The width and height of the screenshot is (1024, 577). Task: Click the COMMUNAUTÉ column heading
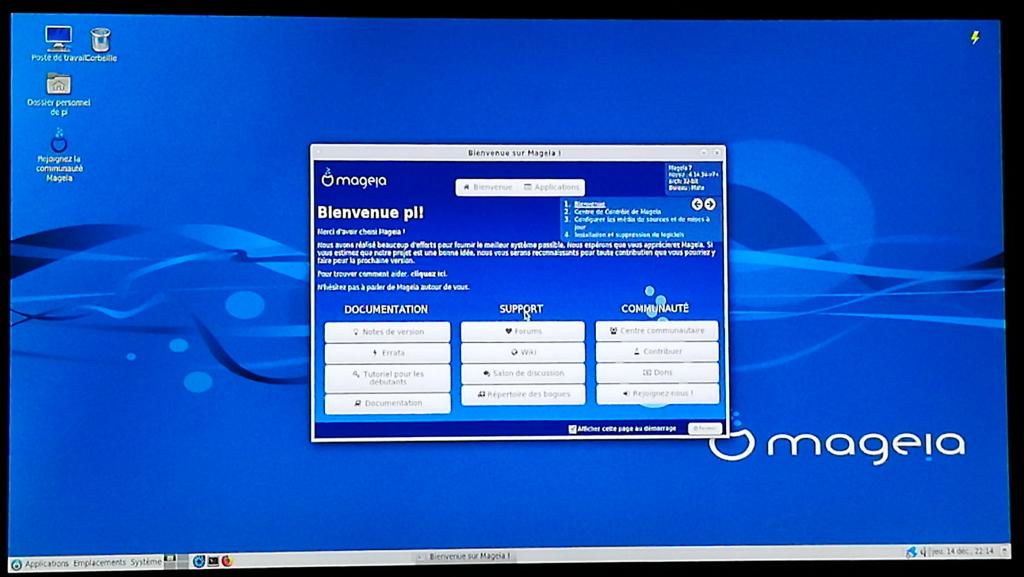click(x=655, y=308)
